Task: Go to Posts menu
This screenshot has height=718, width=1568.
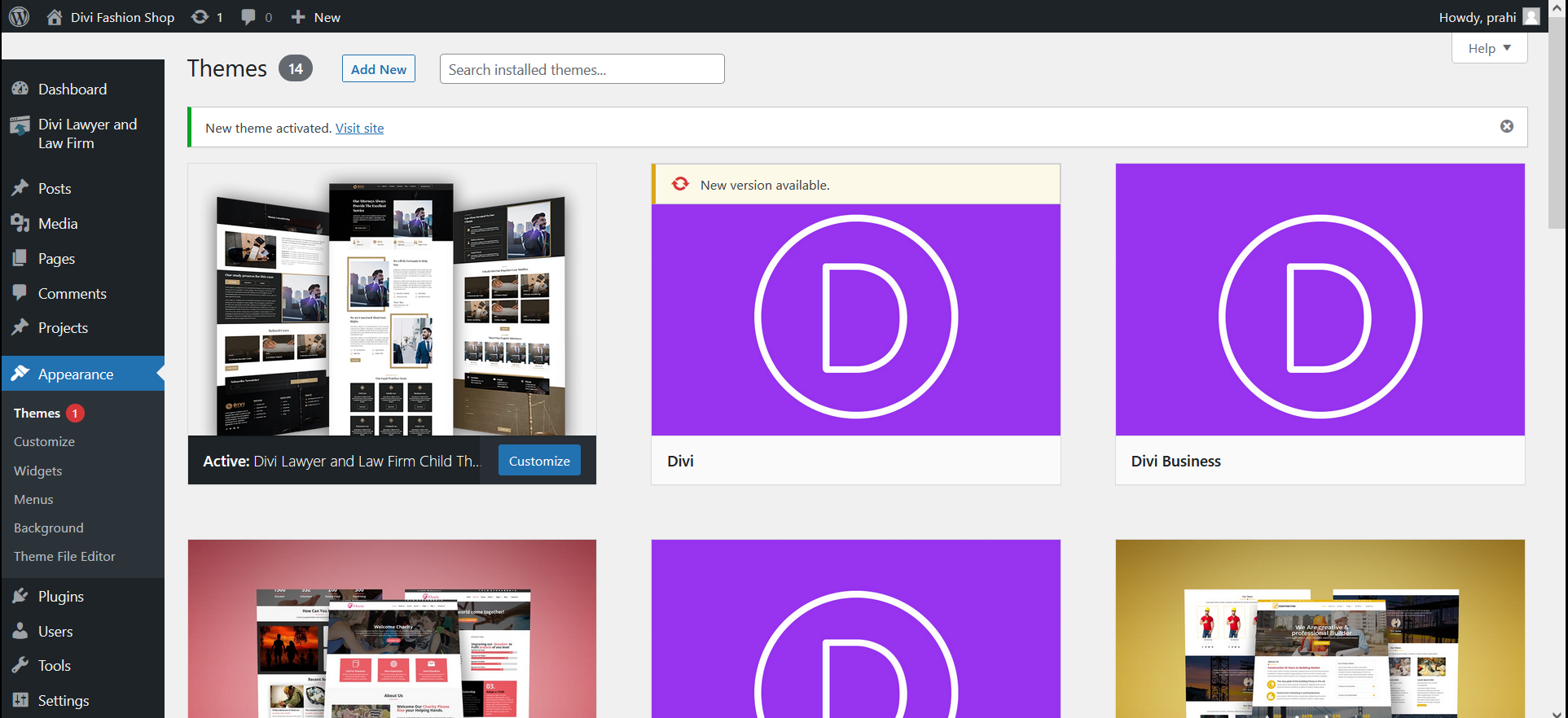Action: tap(82, 188)
